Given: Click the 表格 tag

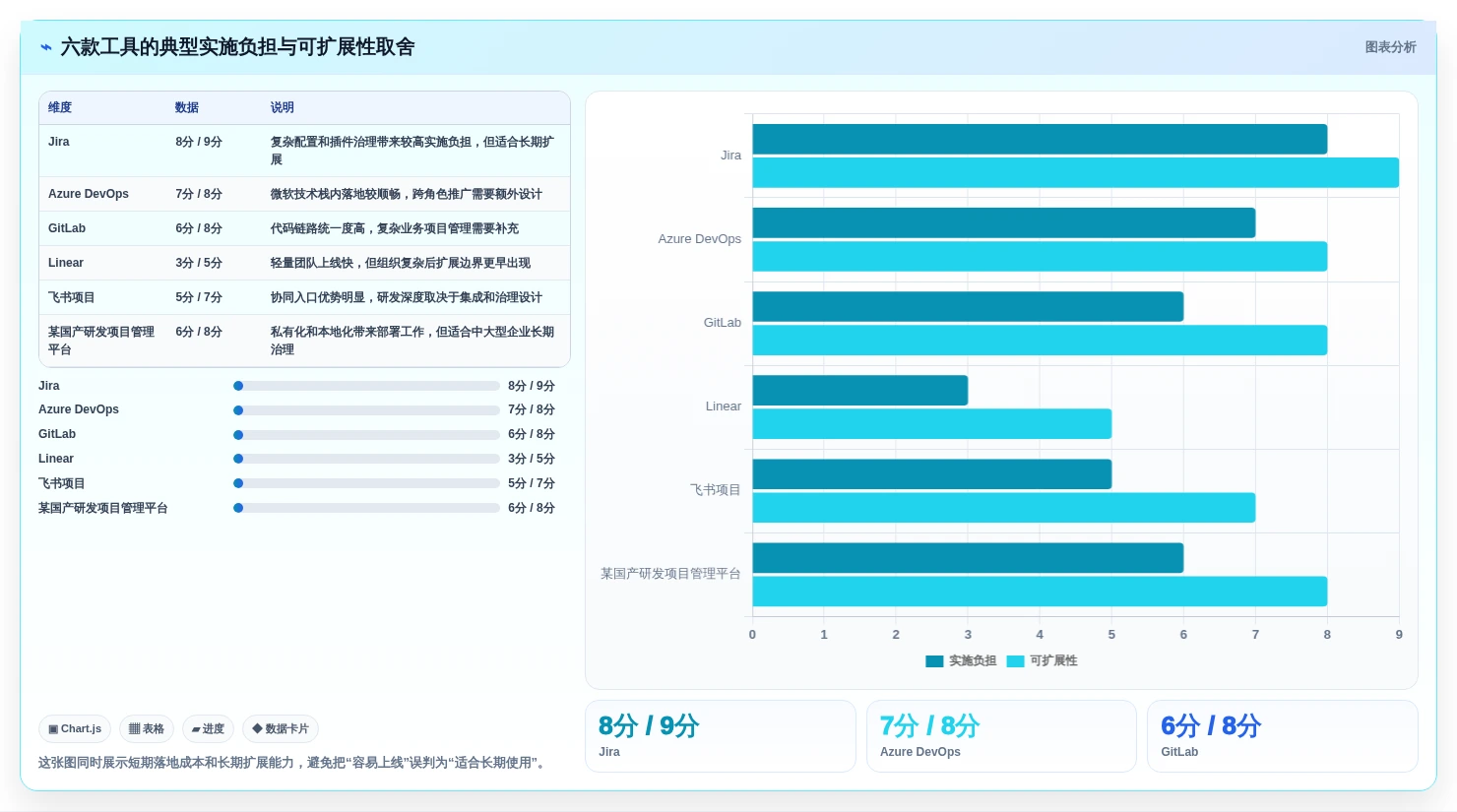Looking at the screenshot, I should (x=147, y=729).
